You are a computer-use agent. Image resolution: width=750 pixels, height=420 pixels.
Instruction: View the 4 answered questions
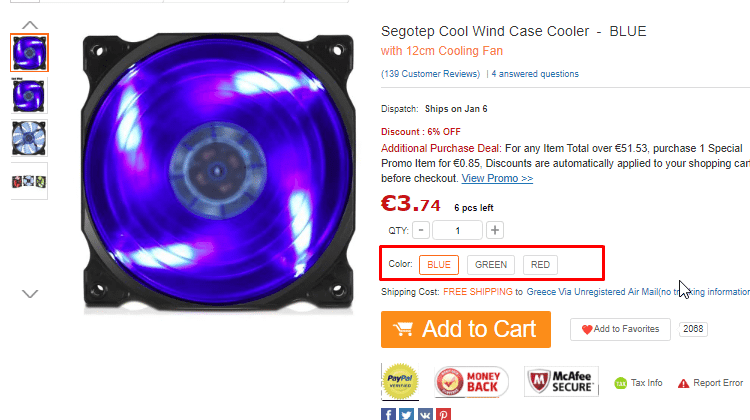535,74
